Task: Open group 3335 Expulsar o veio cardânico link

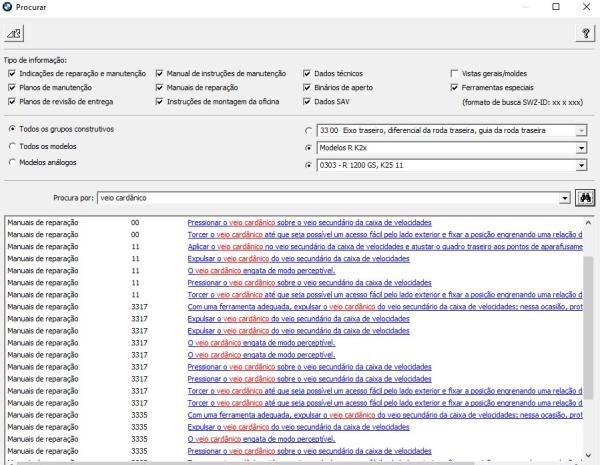Action: (x=298, y=427)
